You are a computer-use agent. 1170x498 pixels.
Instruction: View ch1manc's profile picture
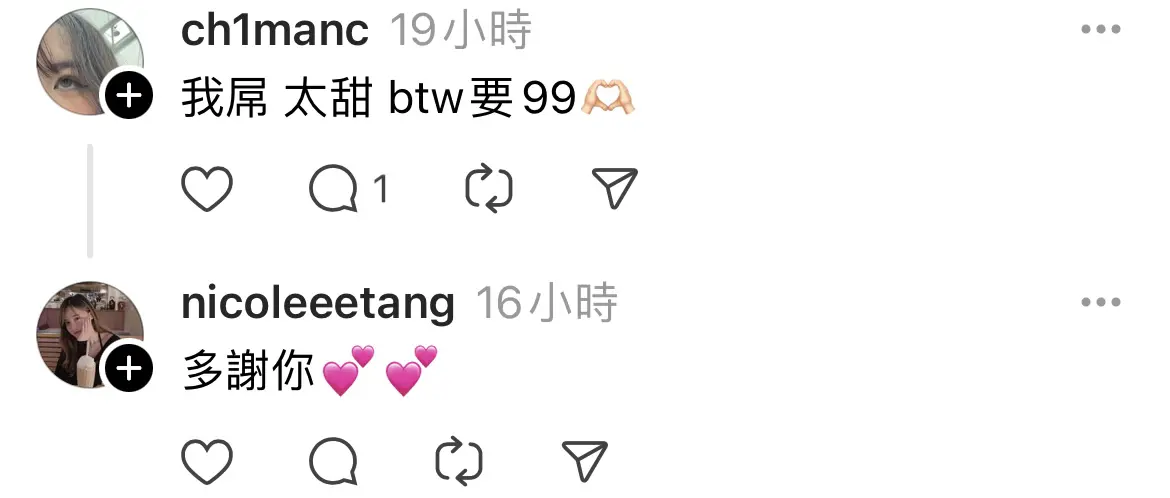(90, 61)
